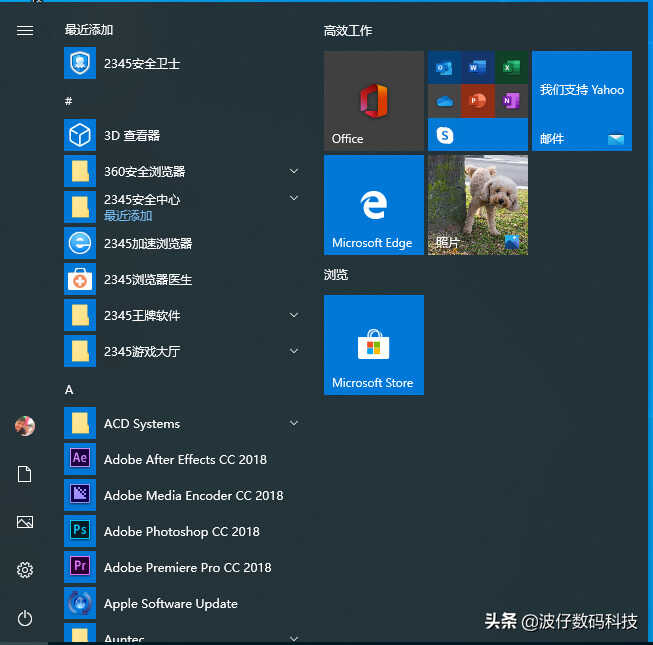Expand the 2345游戏大厅 folder chevron
This screenshot has width=653, height=645.
click(294, 351)
